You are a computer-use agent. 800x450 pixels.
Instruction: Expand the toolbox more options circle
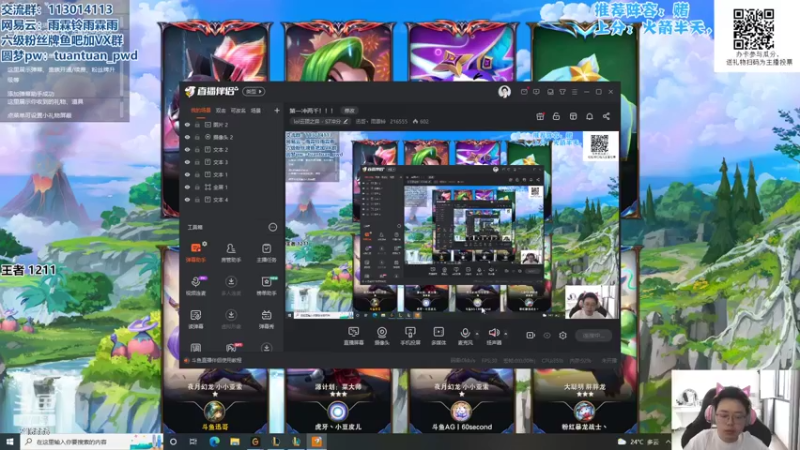(272, 227)
